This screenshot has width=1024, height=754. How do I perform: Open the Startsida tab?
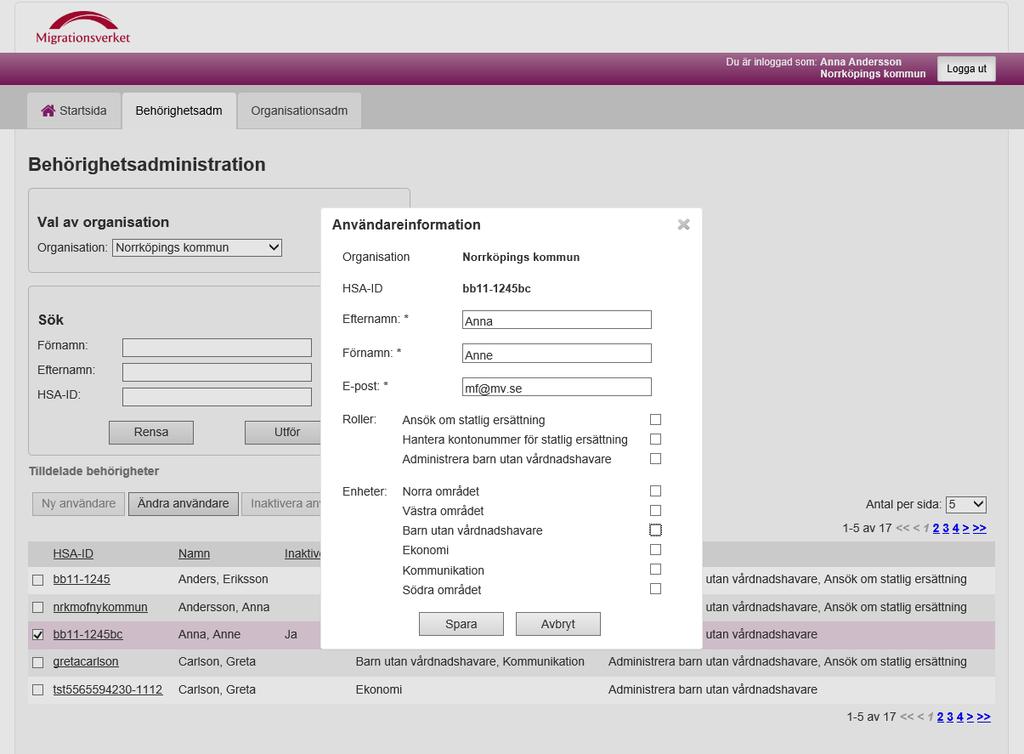(x=74, y=110)
